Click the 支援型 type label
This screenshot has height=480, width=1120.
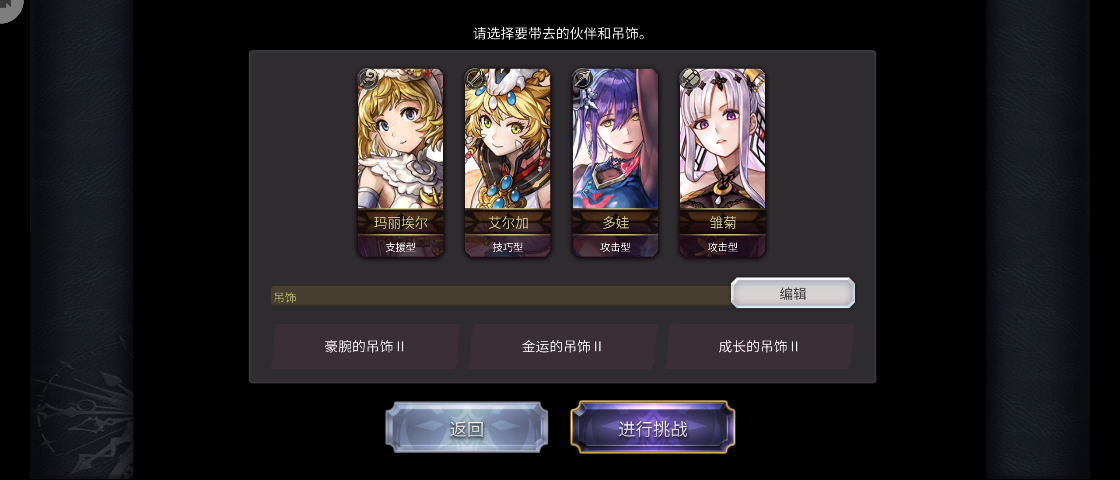click(x=400, y=248)
